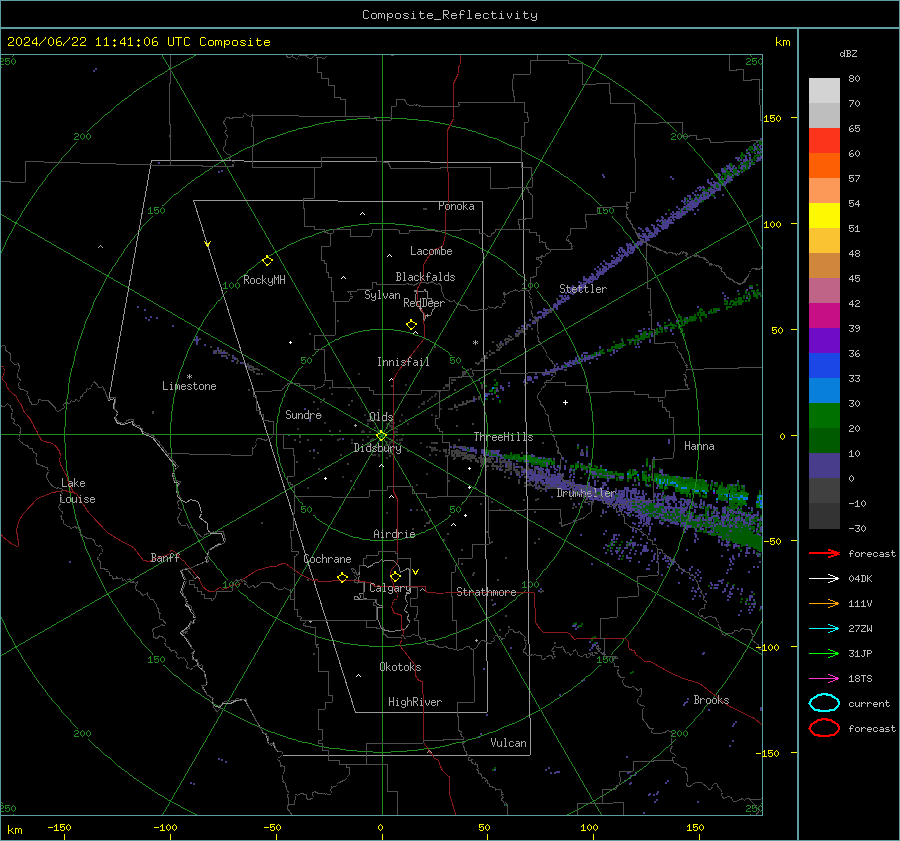Click the Stettler label
Image resolution: width=900 pixels, height=841 pixels.
coord(583,289)
